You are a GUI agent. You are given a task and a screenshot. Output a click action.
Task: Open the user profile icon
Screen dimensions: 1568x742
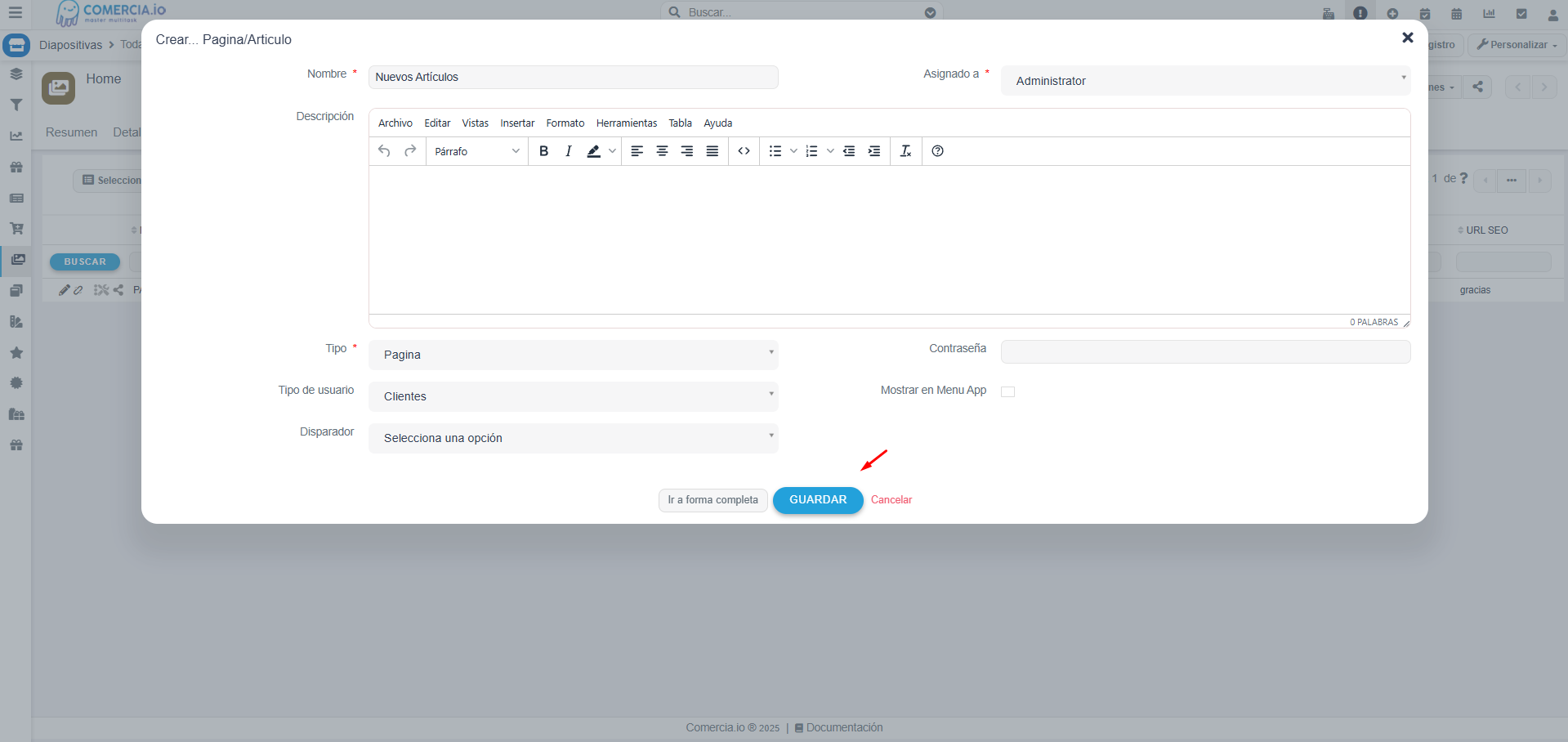click(1553, 14)
